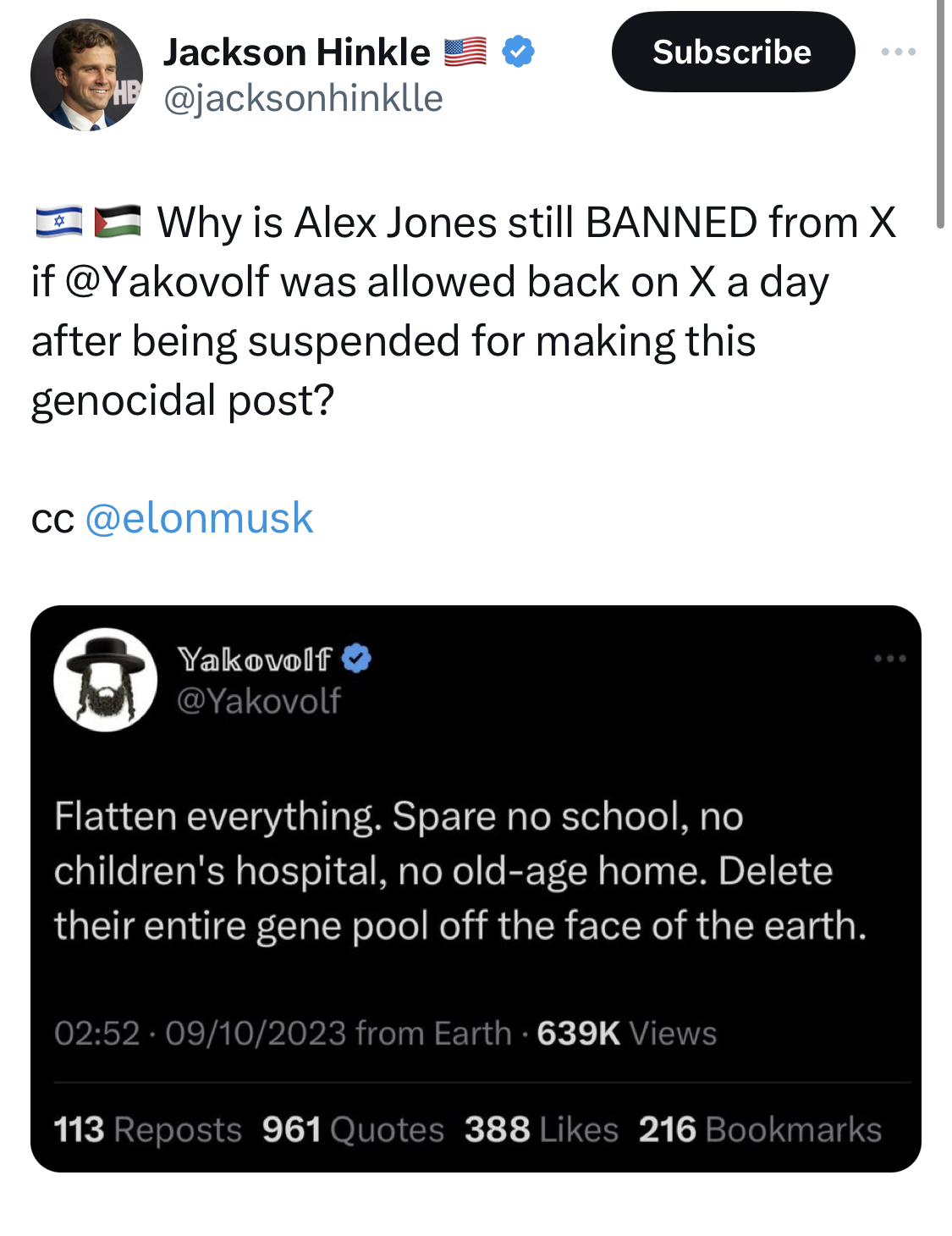Image resolution: width=952 pixels, height=1236 pixels.
Task: Click the 961 Quotes count
Action: (x=352, y=1129)
